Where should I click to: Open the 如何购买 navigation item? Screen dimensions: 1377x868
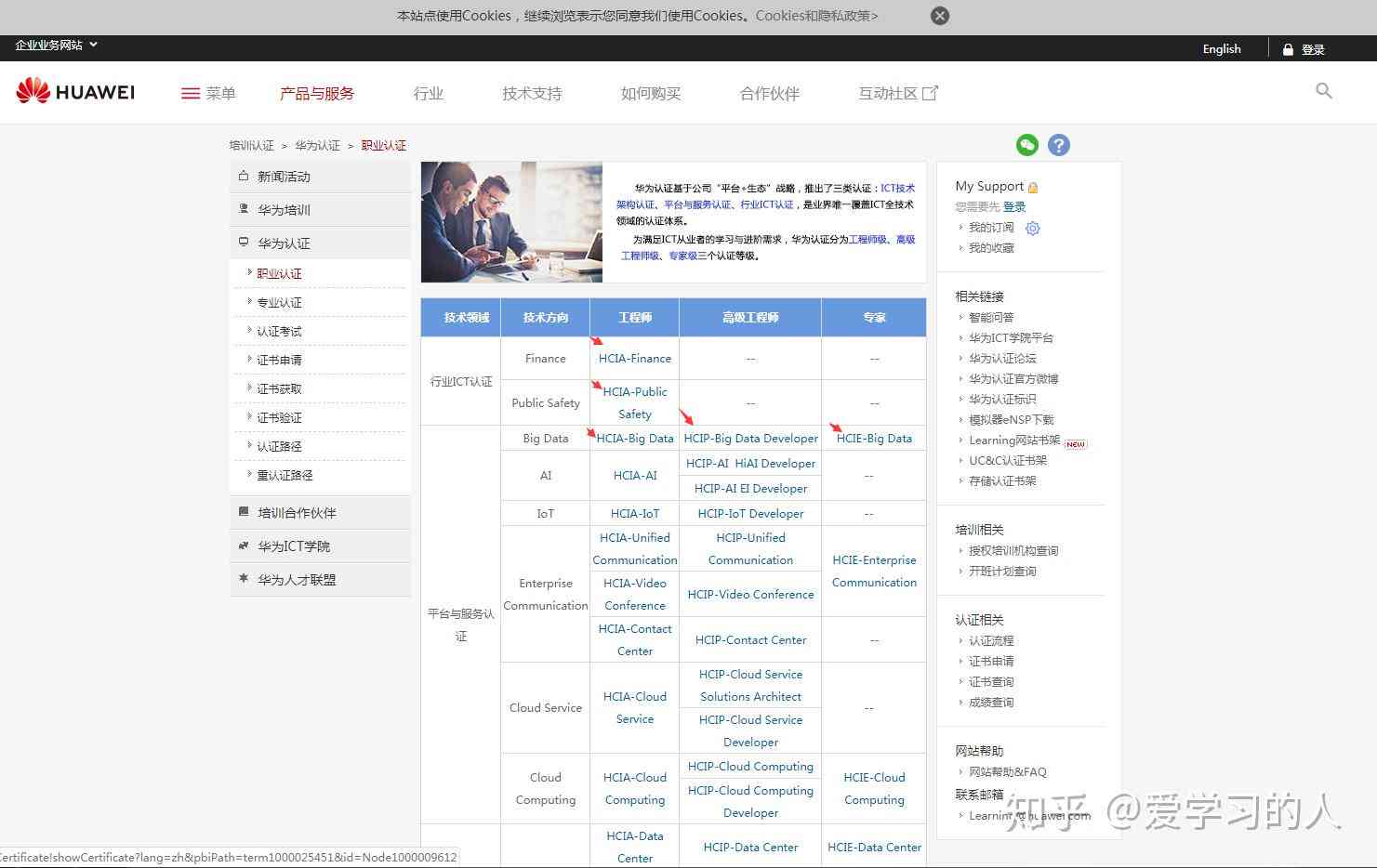pyautogui.click(x=651, y=93)
